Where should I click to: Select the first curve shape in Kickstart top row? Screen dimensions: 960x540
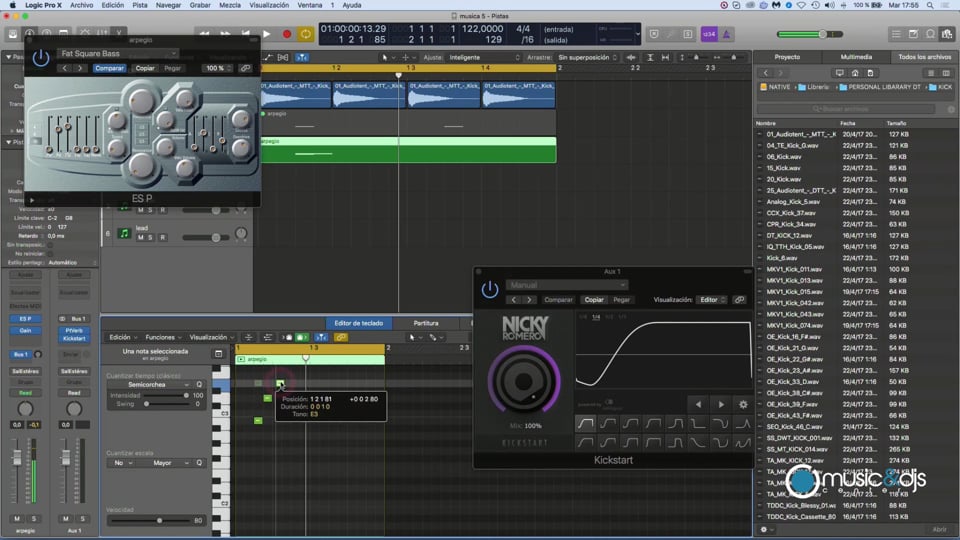(585, 423)
